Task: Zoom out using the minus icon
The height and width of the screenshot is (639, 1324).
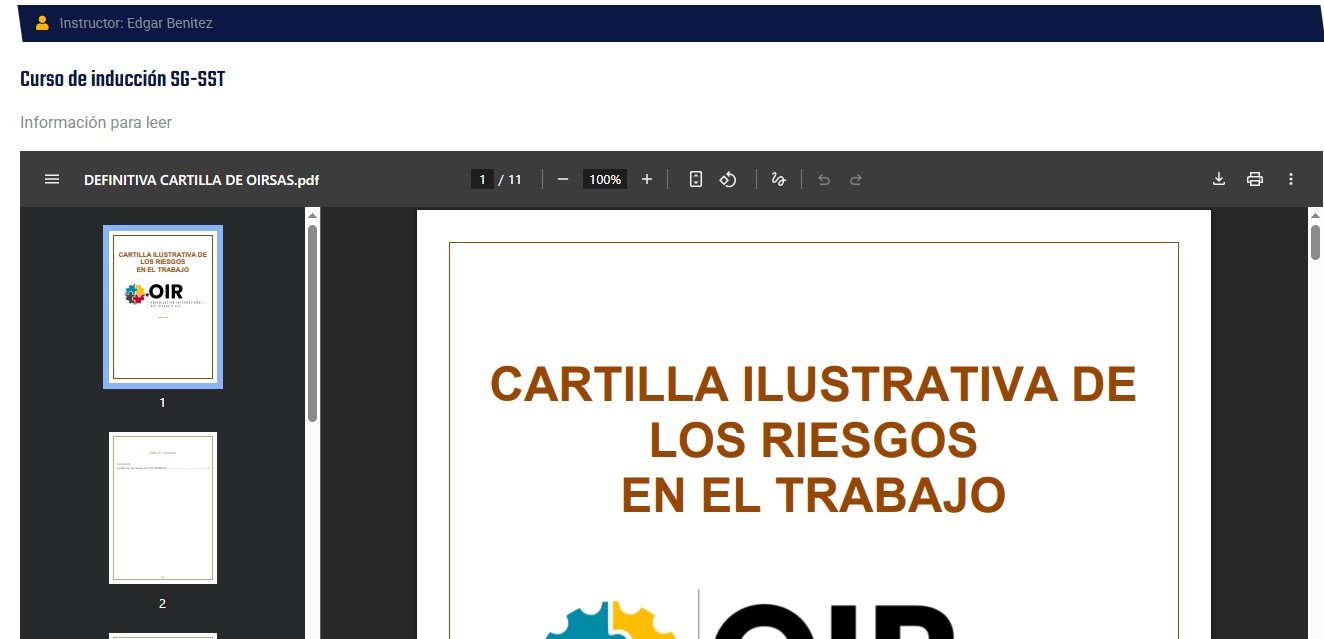Action: [563, 179]
